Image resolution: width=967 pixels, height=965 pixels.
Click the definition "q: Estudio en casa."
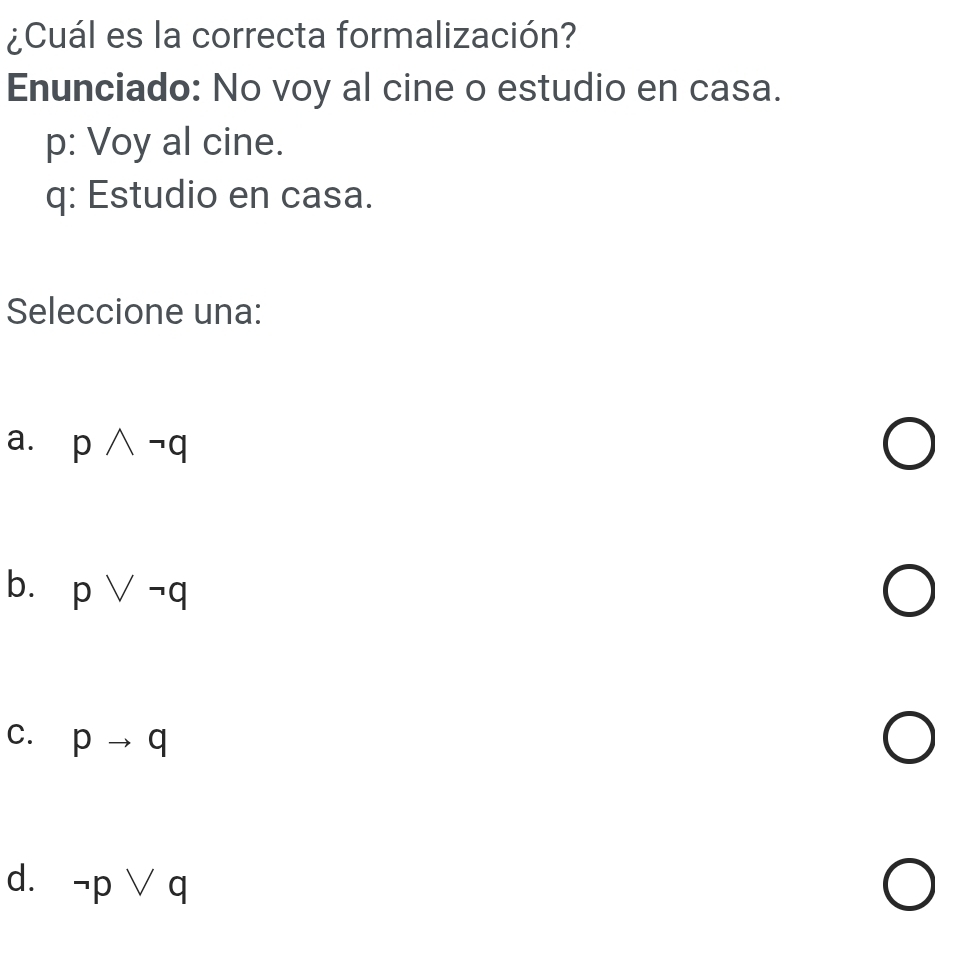[210, 196]
